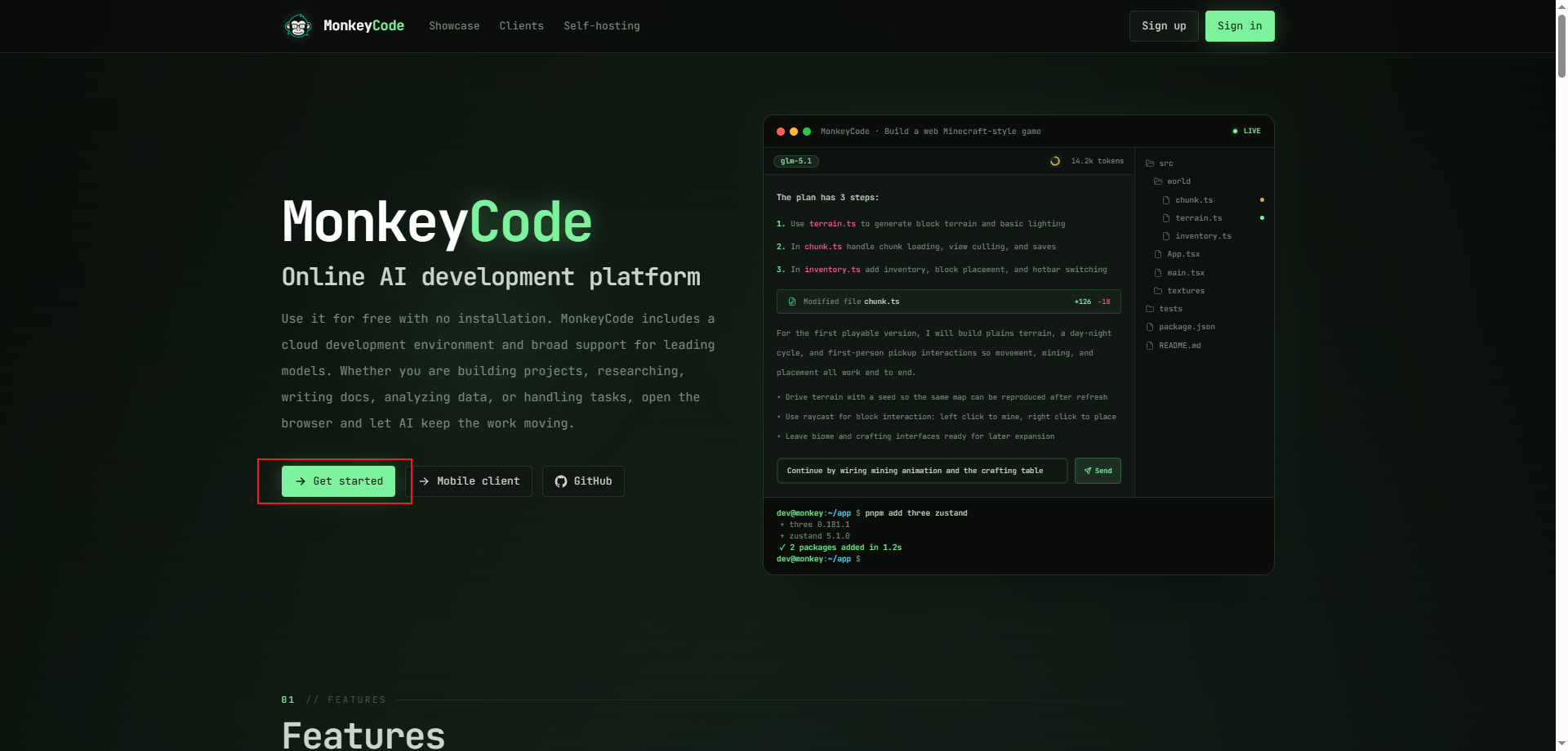This screenshot has width=1568, height=751.
Task: Click the +126 additions count
Action: coord(1083,302)
